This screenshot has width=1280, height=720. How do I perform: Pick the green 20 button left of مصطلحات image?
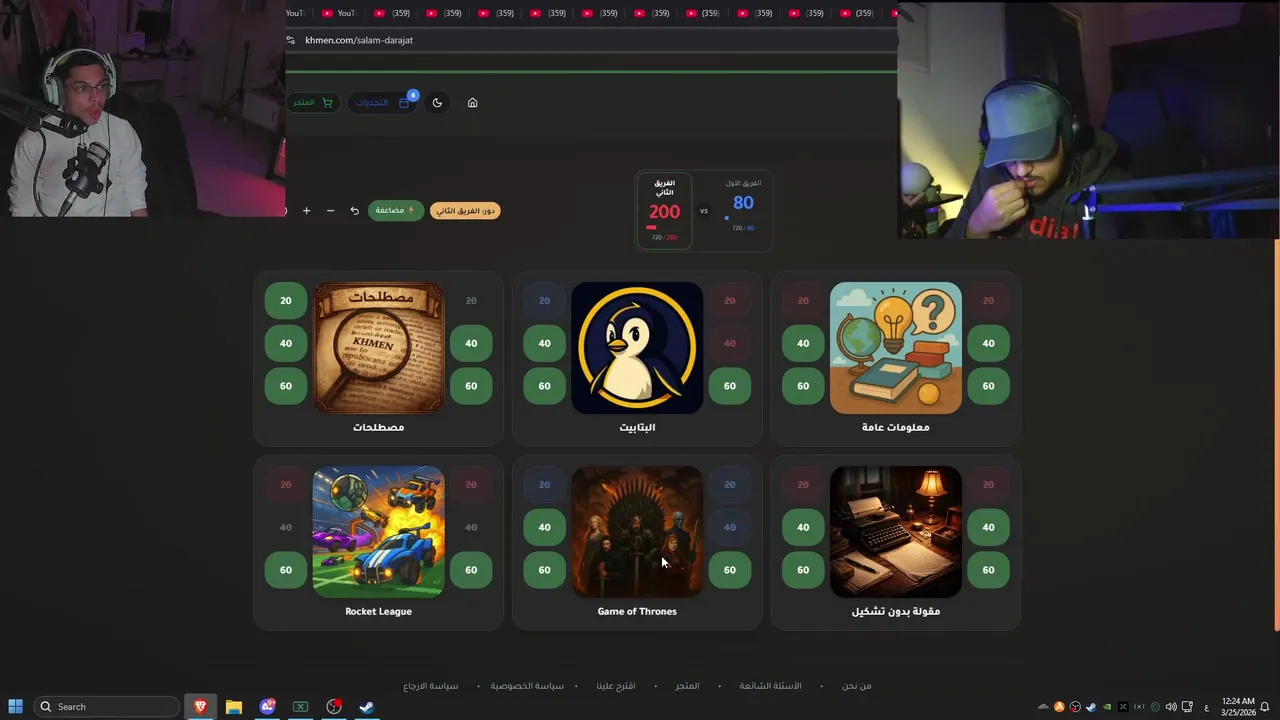point(286,300)
